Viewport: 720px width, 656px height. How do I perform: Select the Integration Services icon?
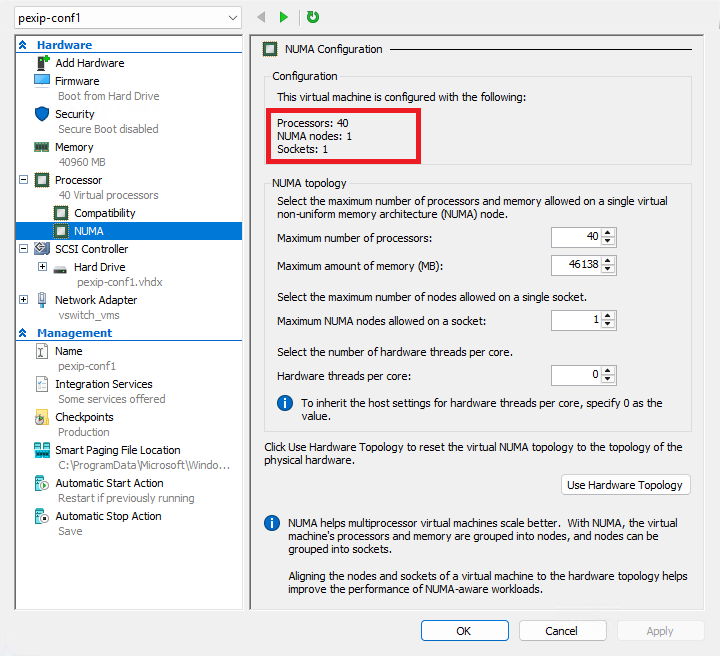point(42,384)
